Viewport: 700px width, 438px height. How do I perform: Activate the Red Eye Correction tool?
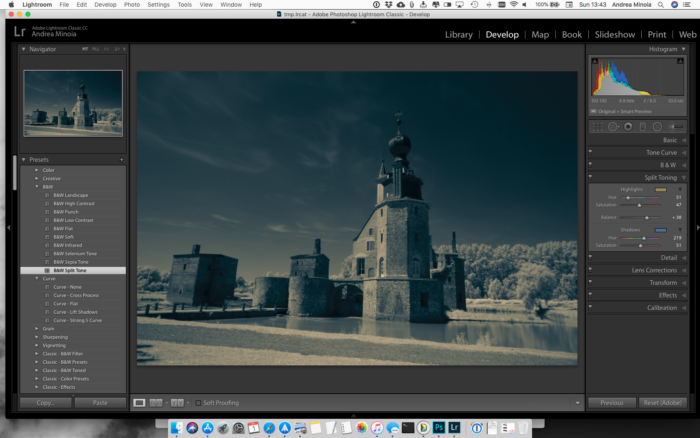(628, 127)
